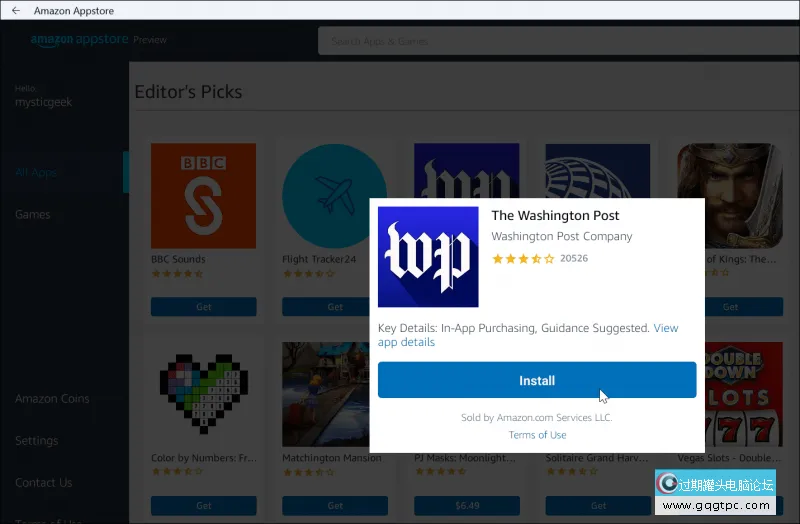This screenshot has width=800, height=524.
Task: Click The Washington Post logo in the dialog
Action: click(428, 257)
